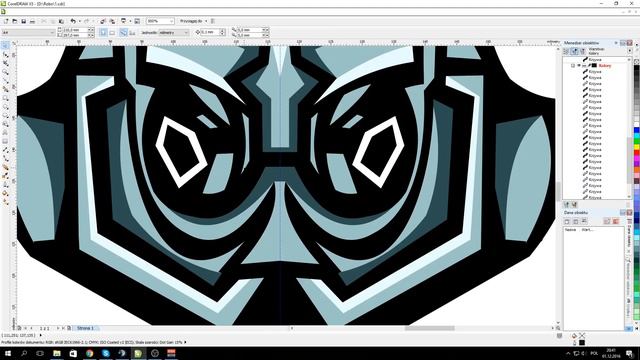The height and width of the screenshot is (360, 640).
Task: Open Layer Manager view button
Action: pos(582,51)
